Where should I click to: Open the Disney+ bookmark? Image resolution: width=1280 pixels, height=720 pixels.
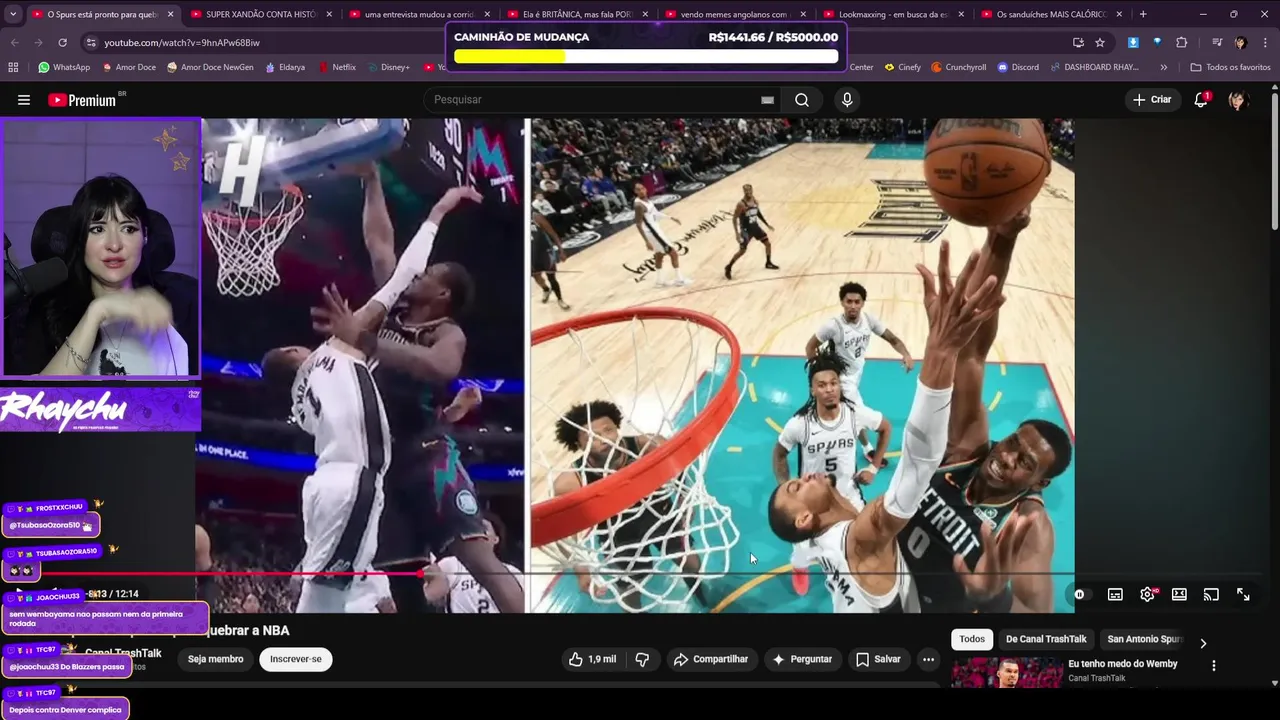(388, 67)
